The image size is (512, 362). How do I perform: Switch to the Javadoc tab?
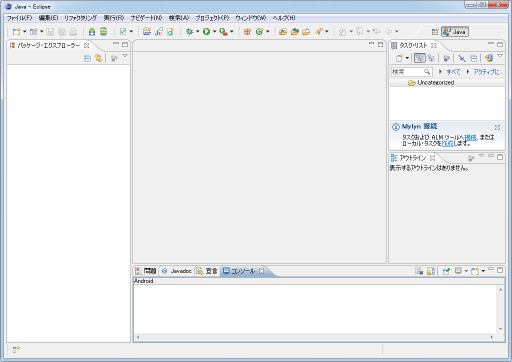177,271
